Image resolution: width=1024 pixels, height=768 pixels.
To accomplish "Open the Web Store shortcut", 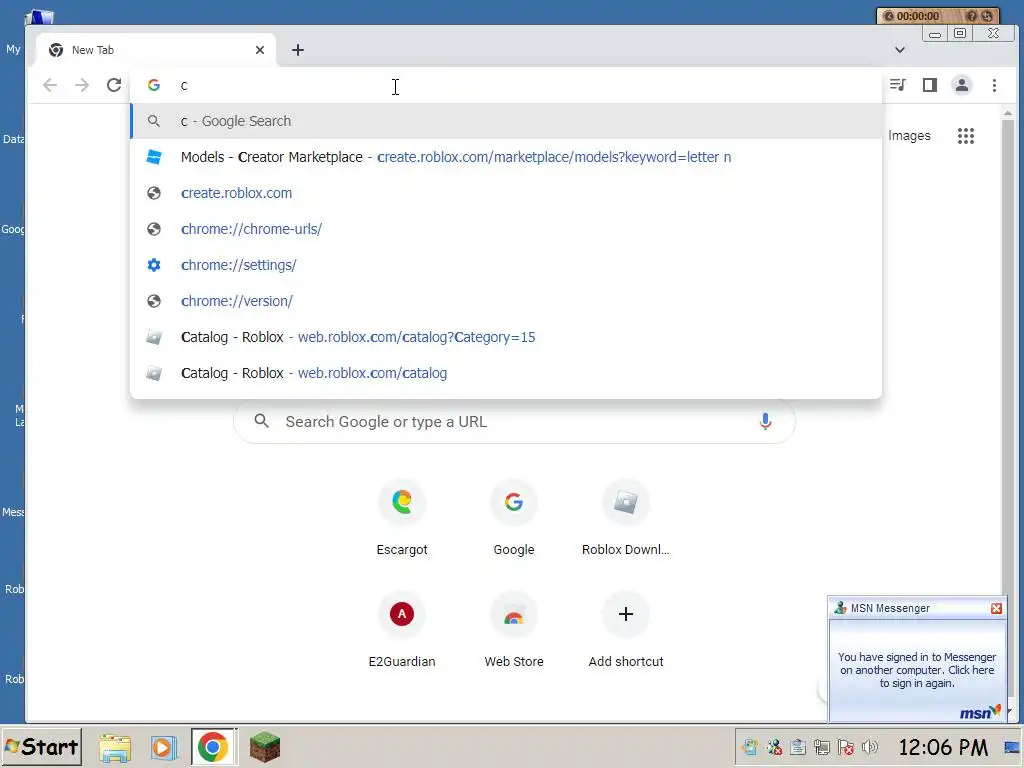I will (x=514, y=629).
